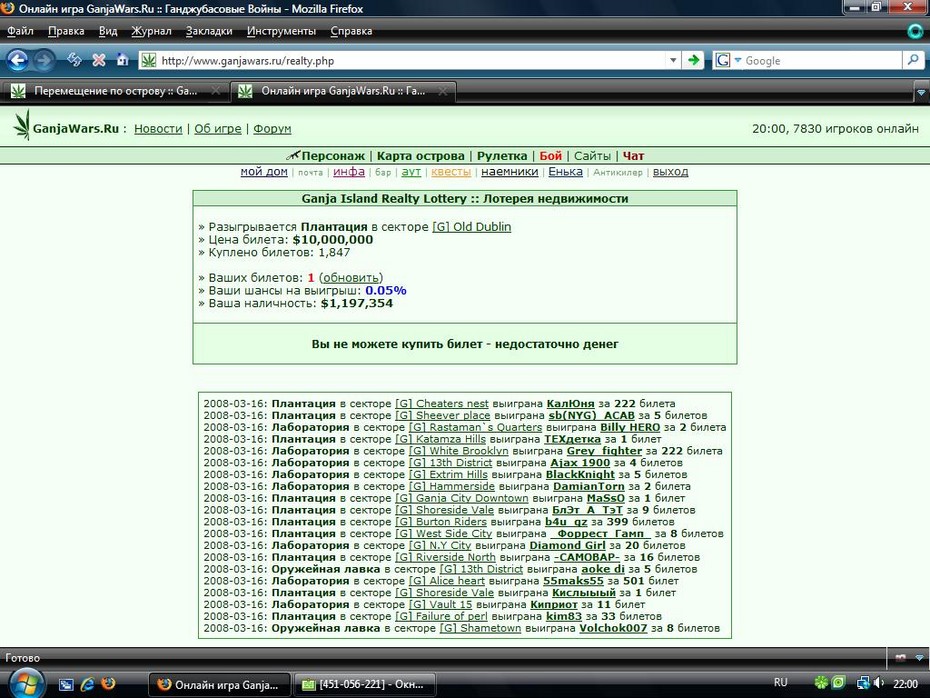Open the [G] Old Dublin sector link
930x698 pixels.
point(472,227)
